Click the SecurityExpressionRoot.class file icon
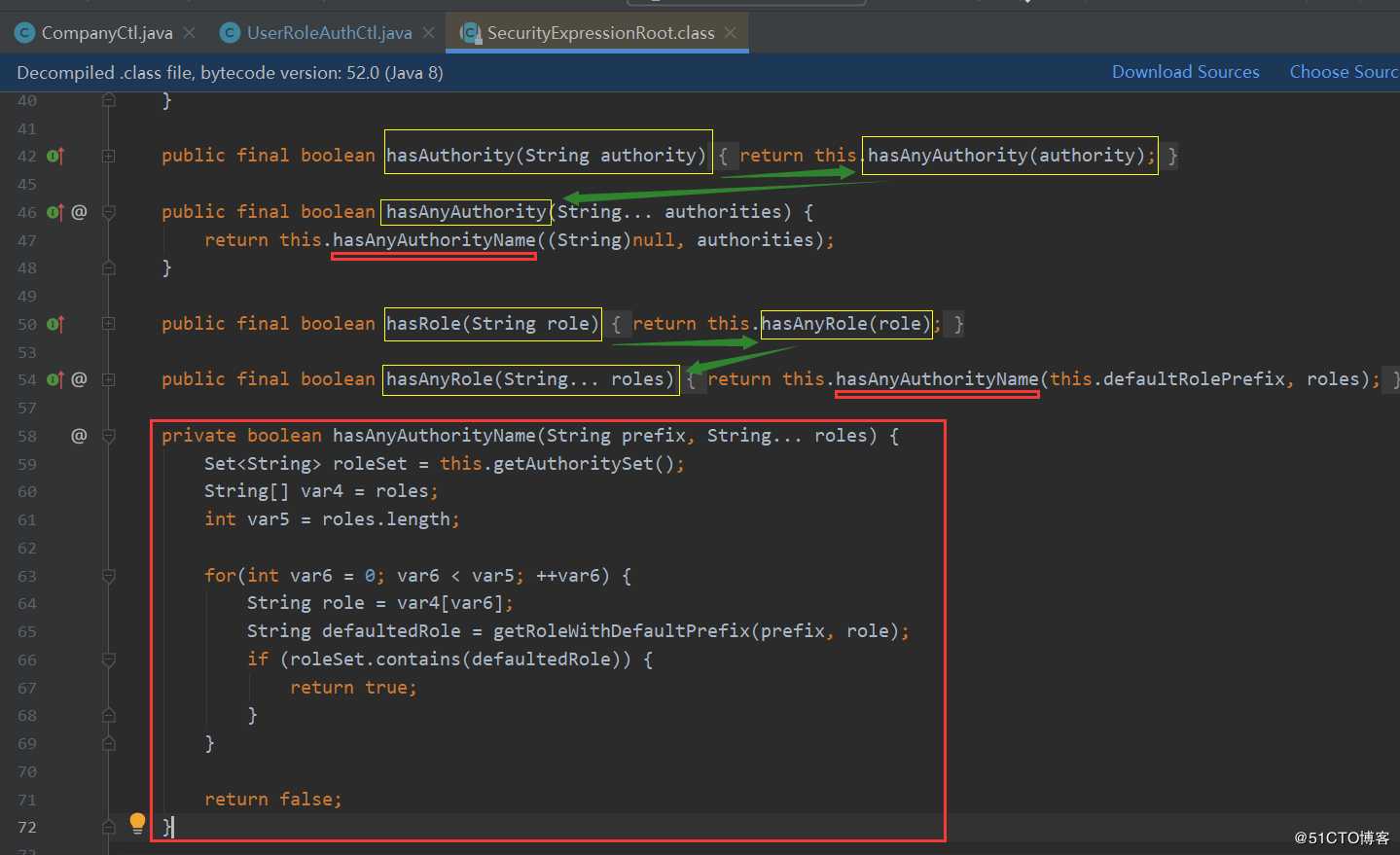The height and width of the screenshot is (855, 1400). tap(471, 33)
